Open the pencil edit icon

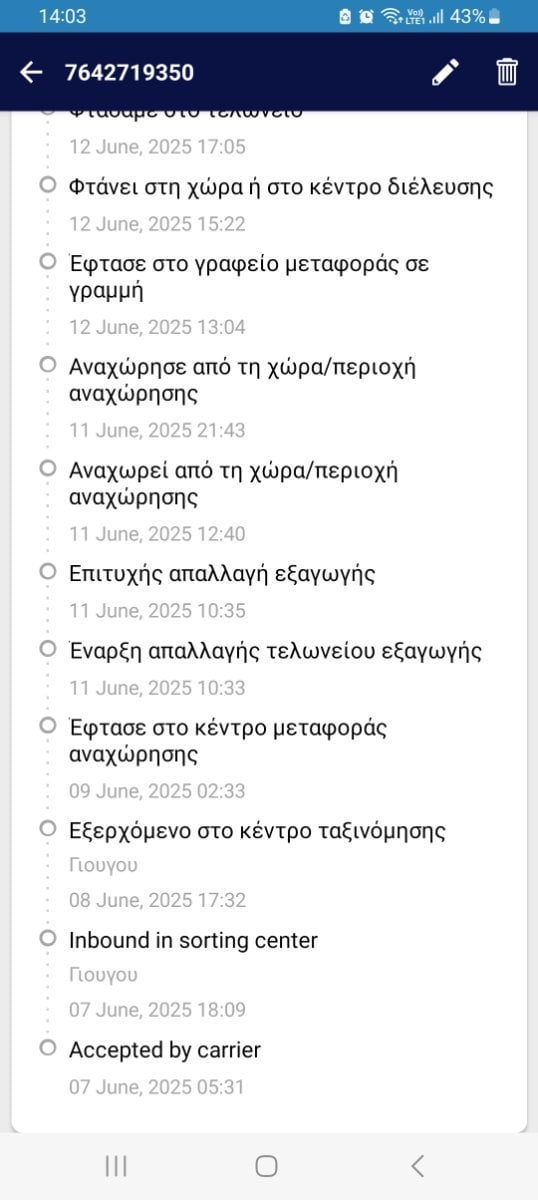(x=445, y=72)
